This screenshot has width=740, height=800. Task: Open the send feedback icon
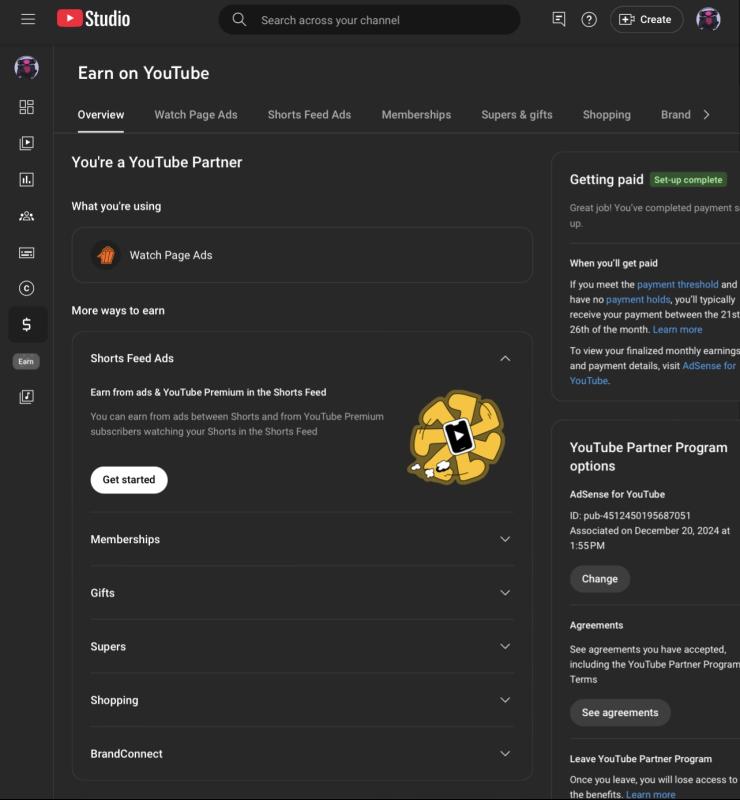pos(559,19)
